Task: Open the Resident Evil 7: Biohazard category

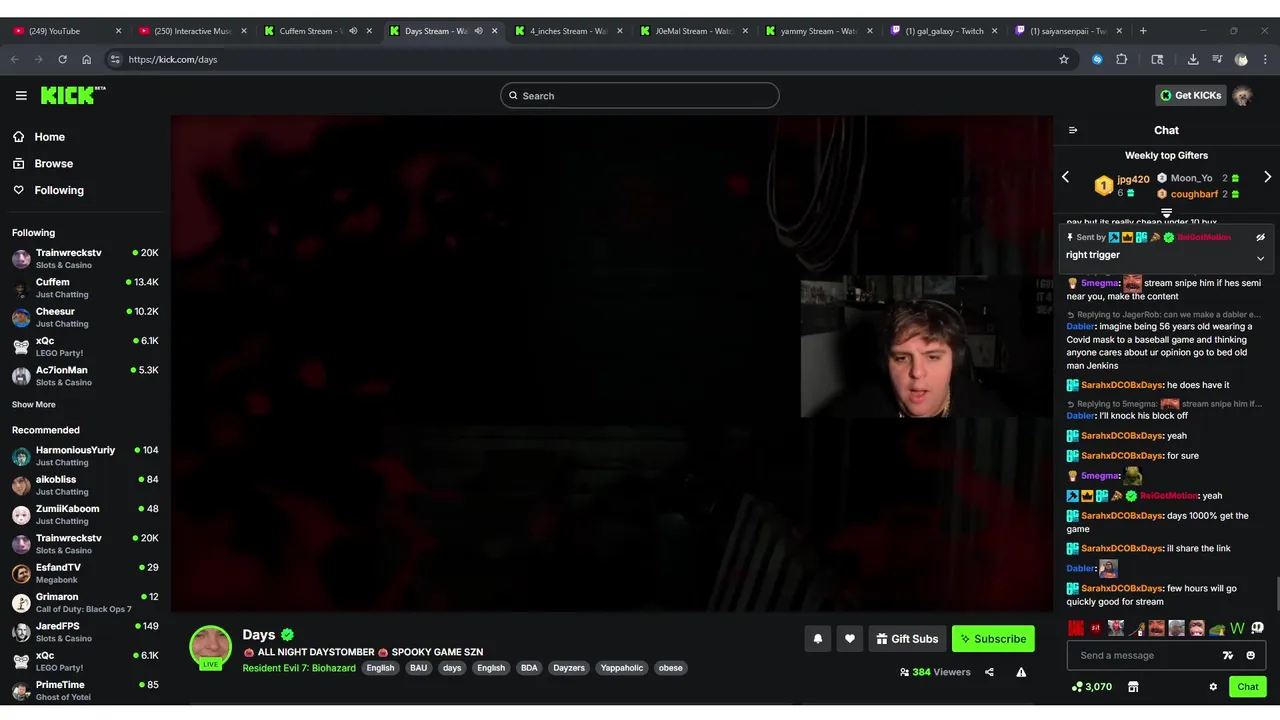Action: (x=299, y=668)
